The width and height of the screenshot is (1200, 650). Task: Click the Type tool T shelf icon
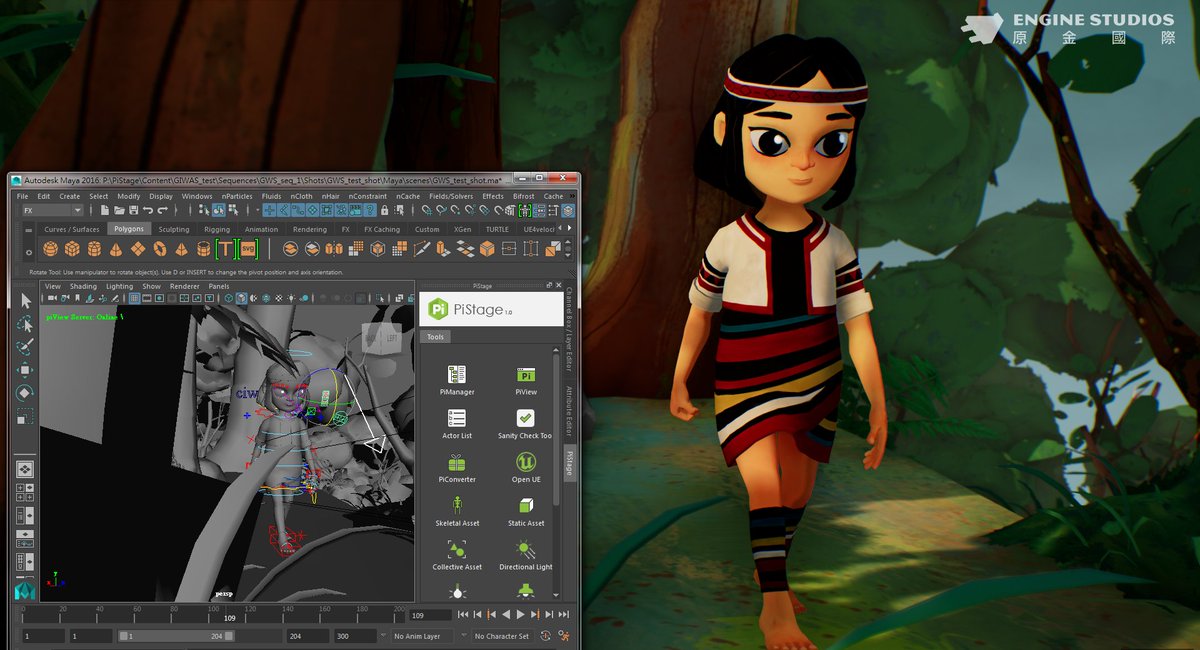pos(225,248)
